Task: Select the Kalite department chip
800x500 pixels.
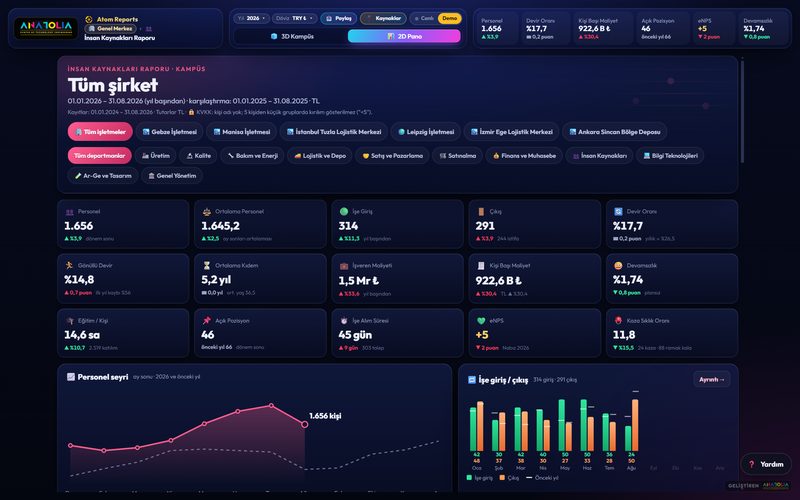Action: click(x=198, y=156)
